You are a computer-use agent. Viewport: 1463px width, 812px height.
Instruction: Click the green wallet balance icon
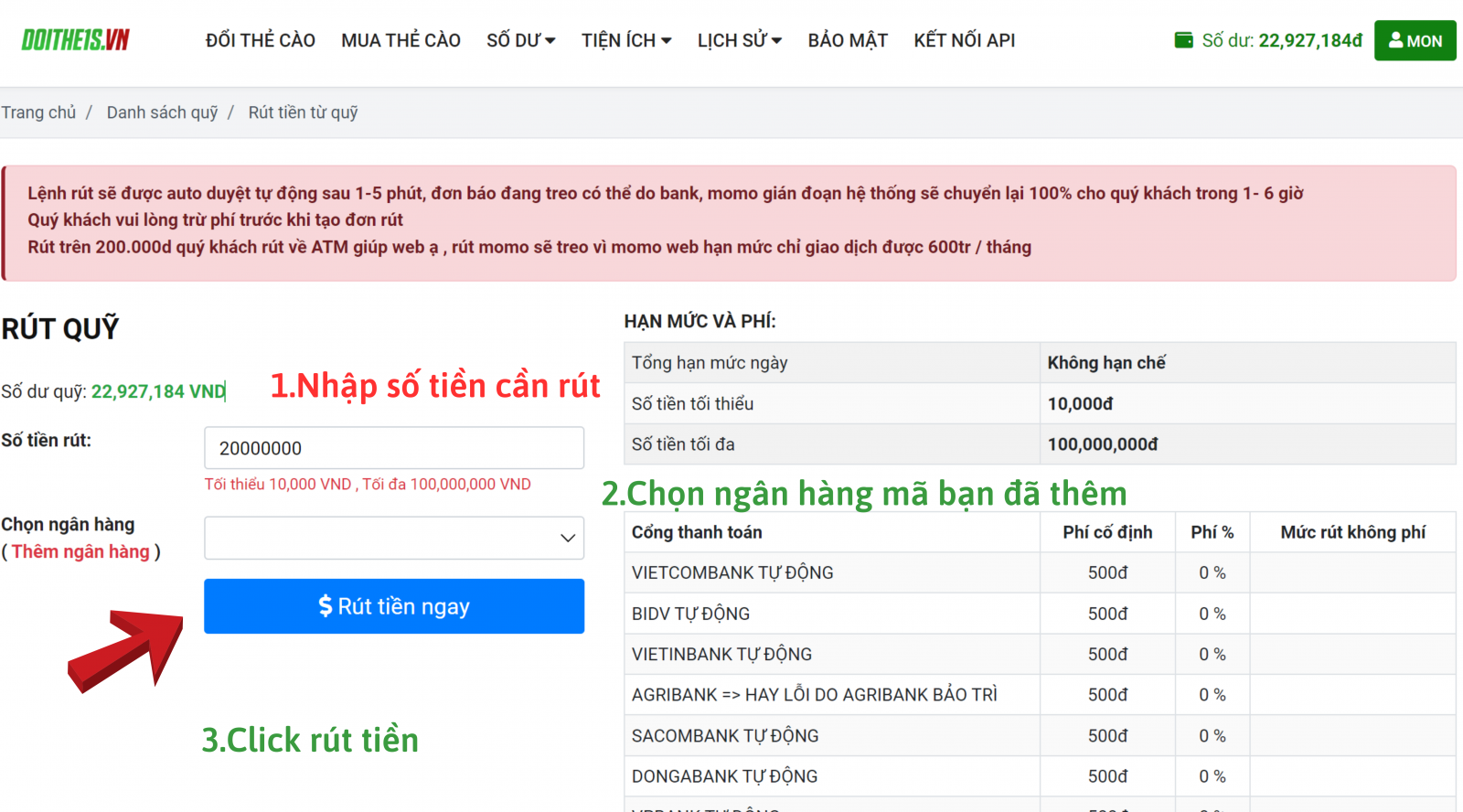(1183, 40)
